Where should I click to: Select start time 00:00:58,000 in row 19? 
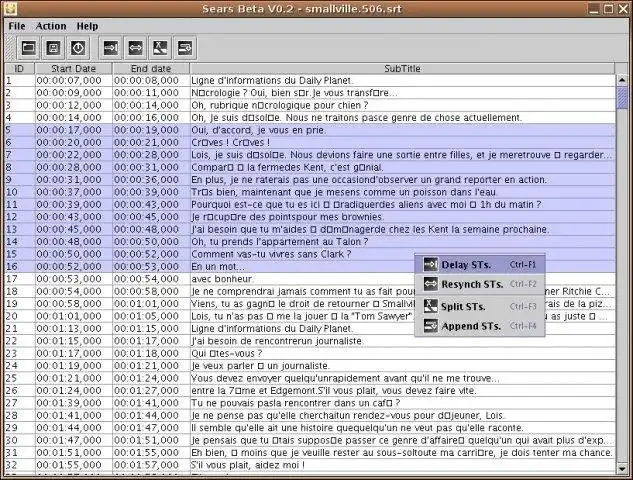(x=73, y=304)
